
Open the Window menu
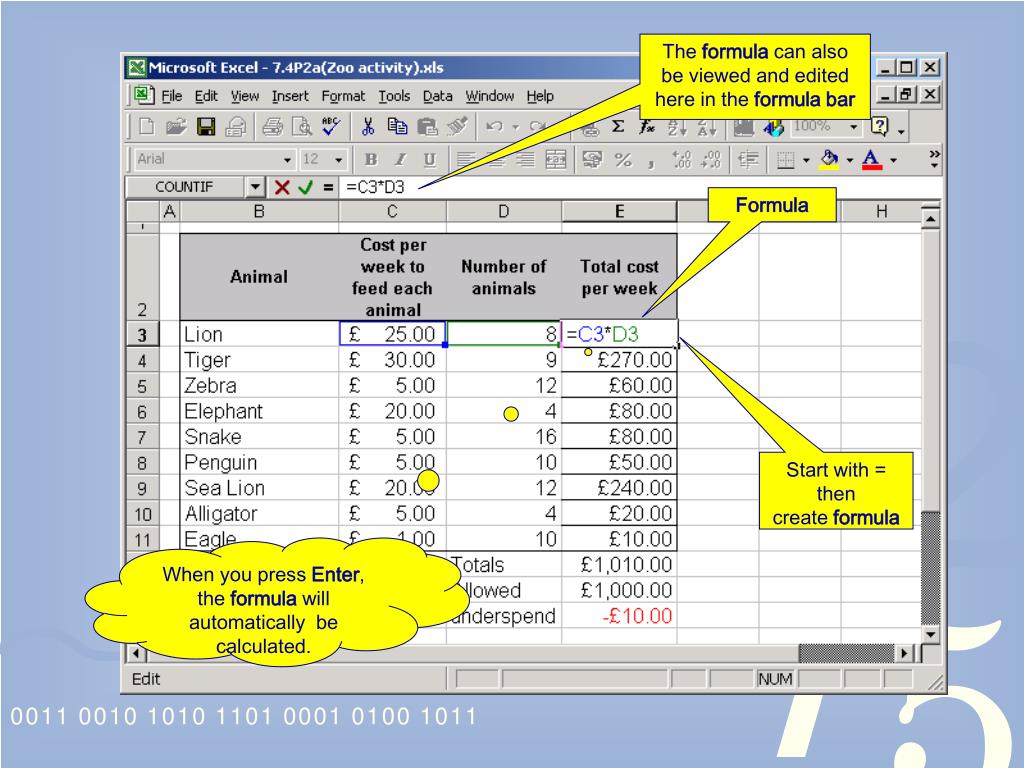coord(490,96)
